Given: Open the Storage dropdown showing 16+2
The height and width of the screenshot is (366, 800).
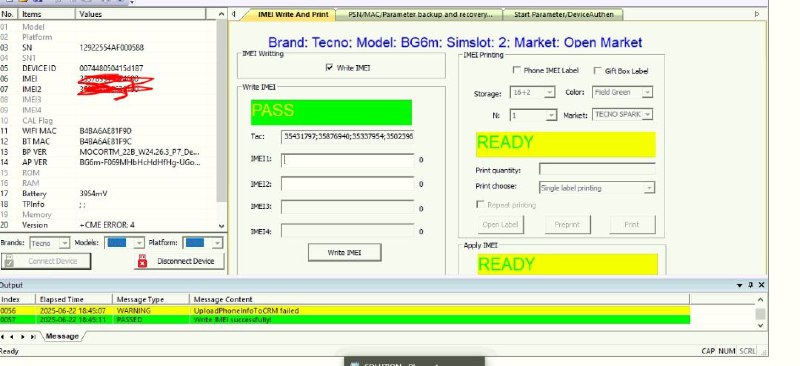Looking at the screenshot, I should (549, 93).
